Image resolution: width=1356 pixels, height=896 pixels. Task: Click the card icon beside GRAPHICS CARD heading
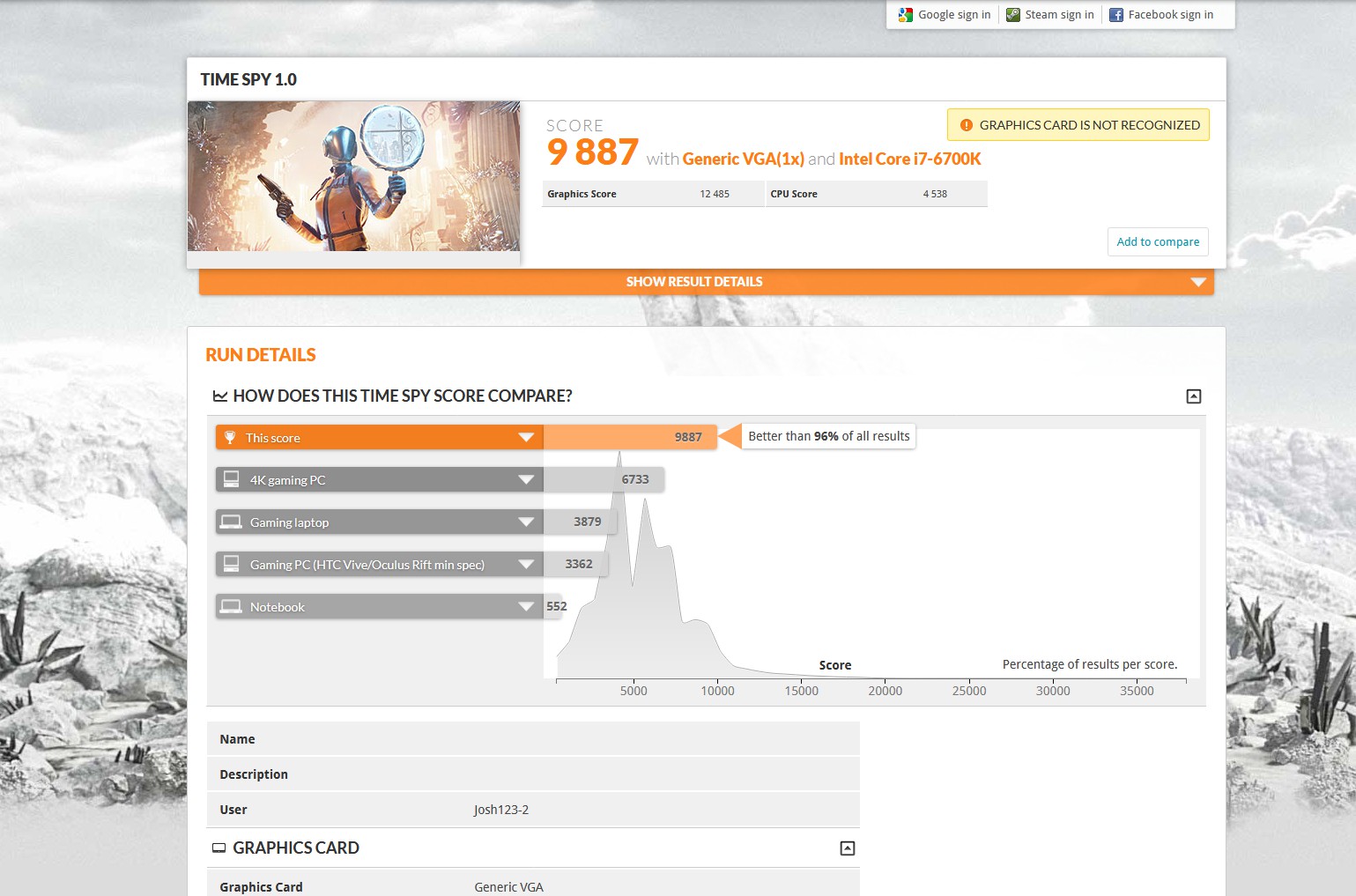(x=219, y=848)
